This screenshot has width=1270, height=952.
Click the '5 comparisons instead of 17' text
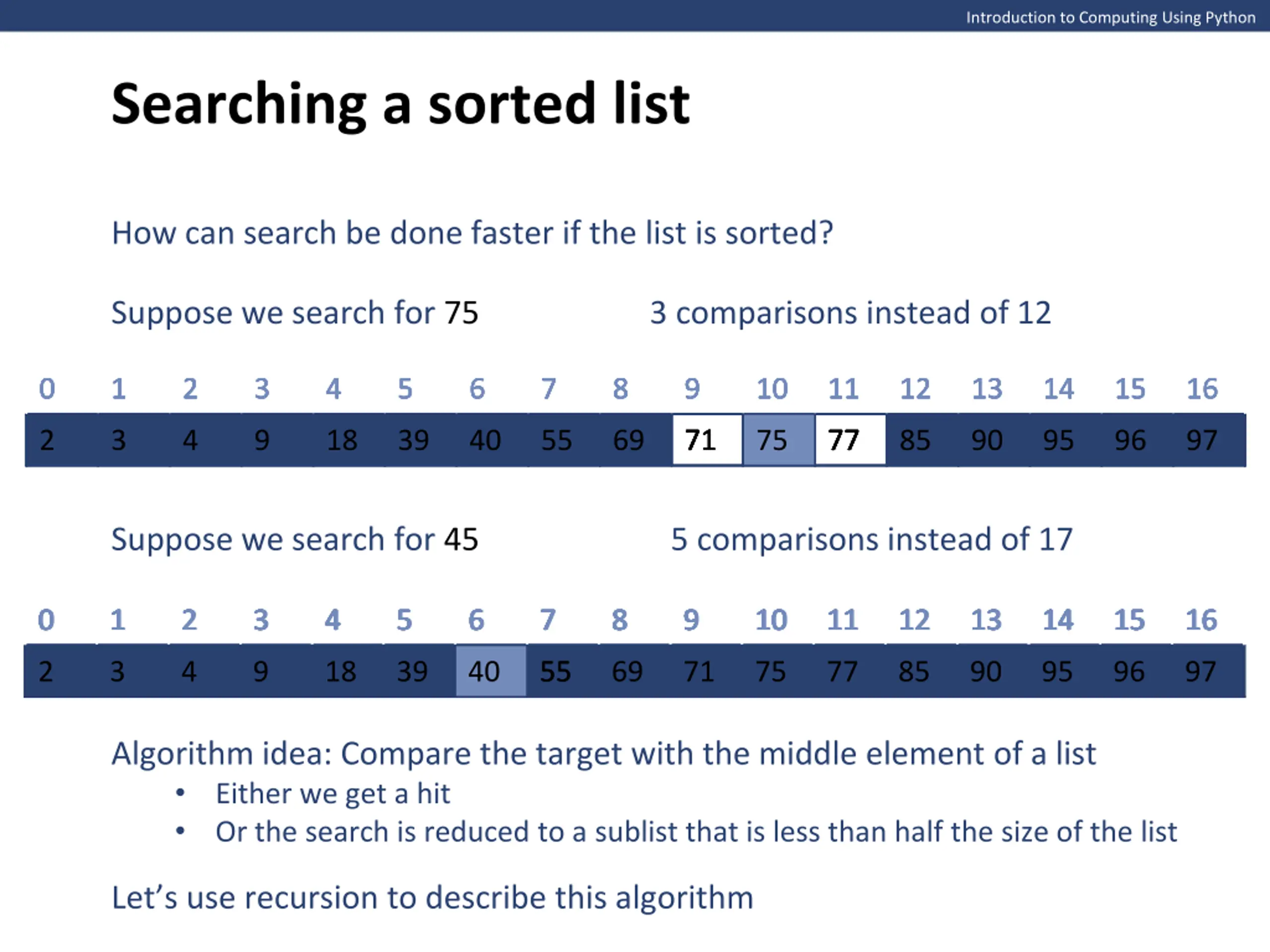[871, 539]
